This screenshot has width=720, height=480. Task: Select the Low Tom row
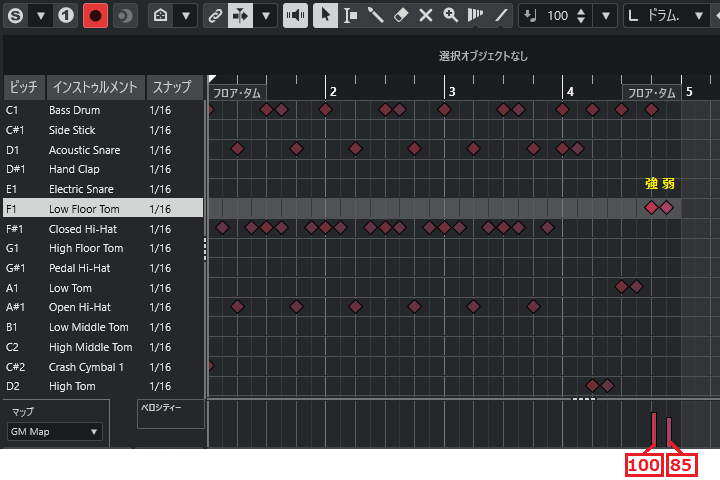(x=103, y=288)
